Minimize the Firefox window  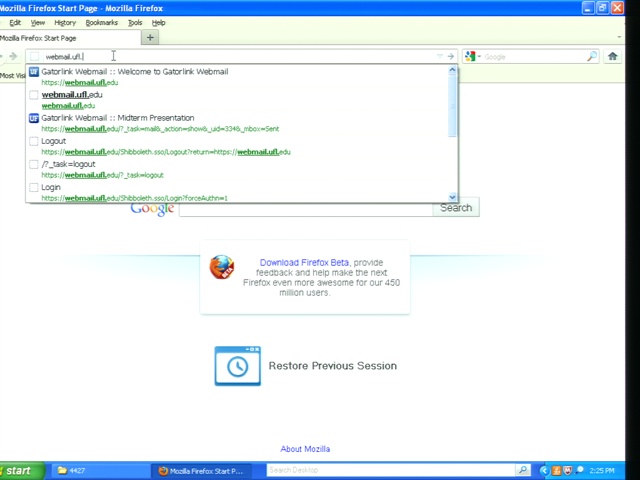[x=588, y=8]
